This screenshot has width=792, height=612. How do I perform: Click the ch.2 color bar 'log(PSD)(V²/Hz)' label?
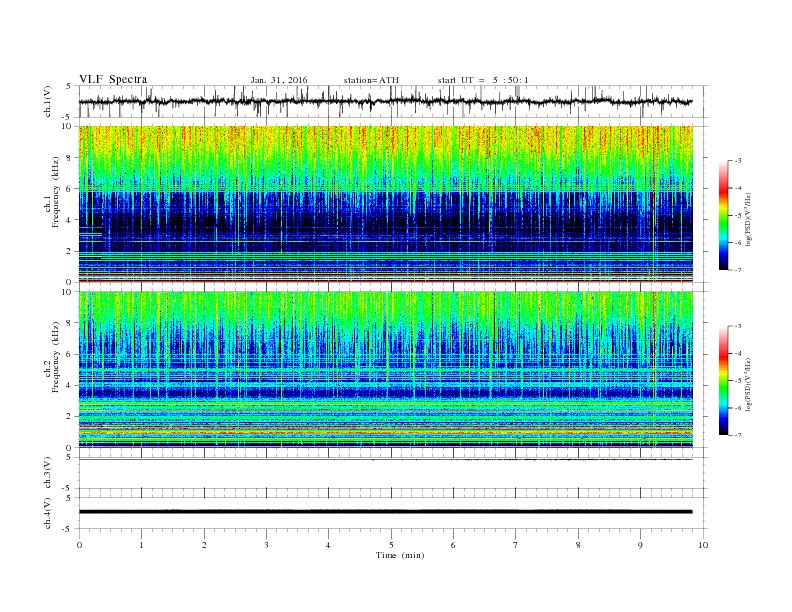pyautogui.click(x=748, y=384)
